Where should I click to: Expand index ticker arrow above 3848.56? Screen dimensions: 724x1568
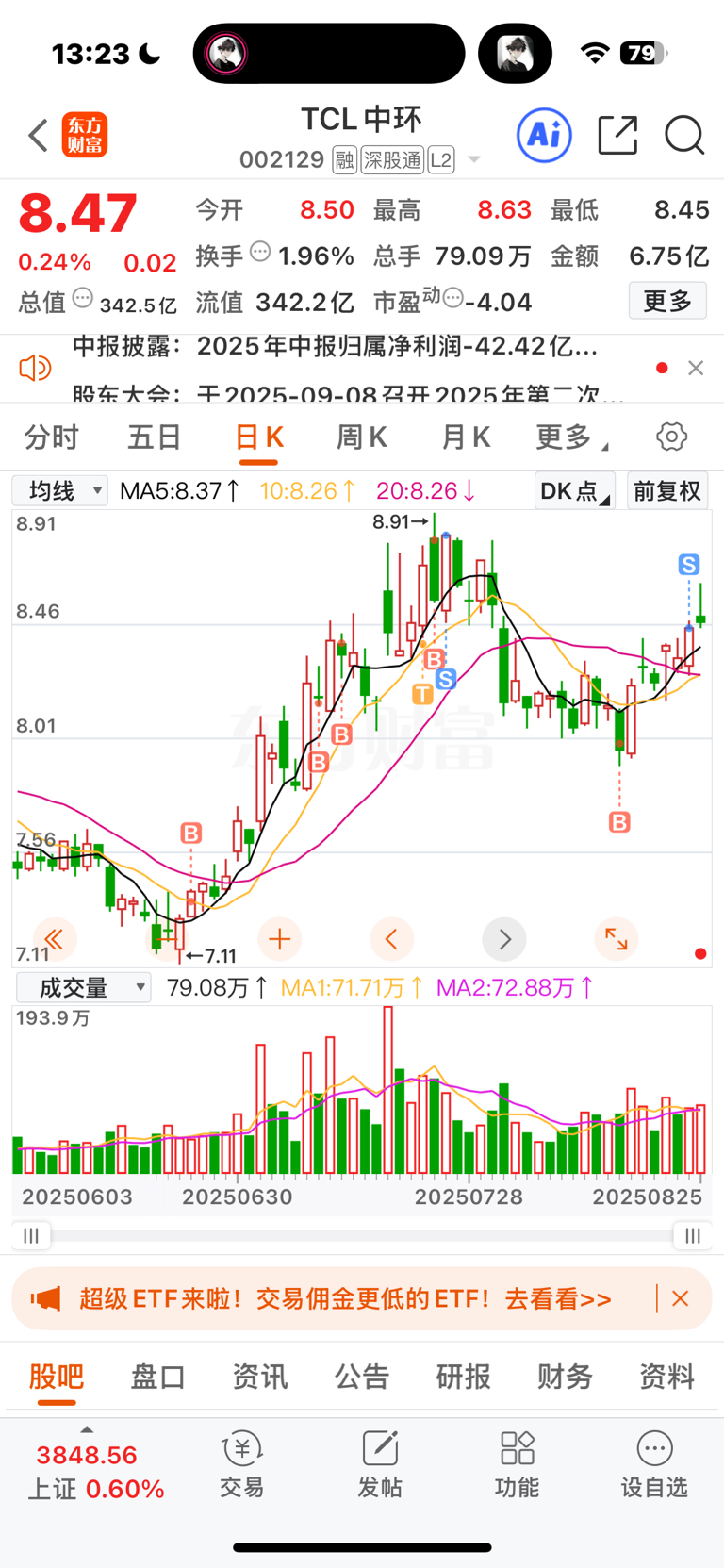[x=87, y=1429]
